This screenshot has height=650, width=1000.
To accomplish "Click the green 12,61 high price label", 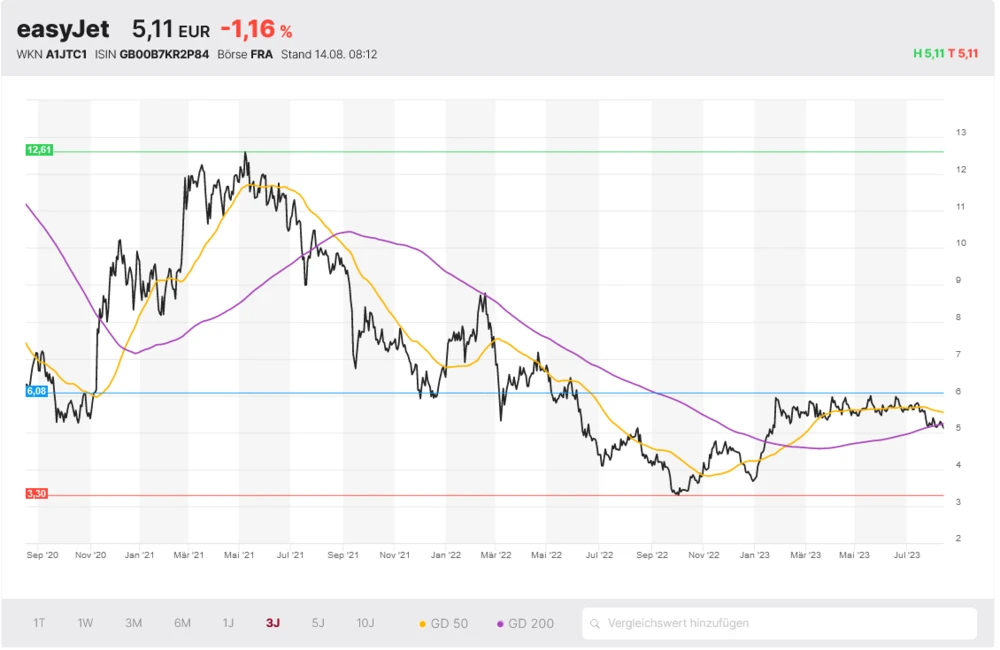I will click(39, 150).
